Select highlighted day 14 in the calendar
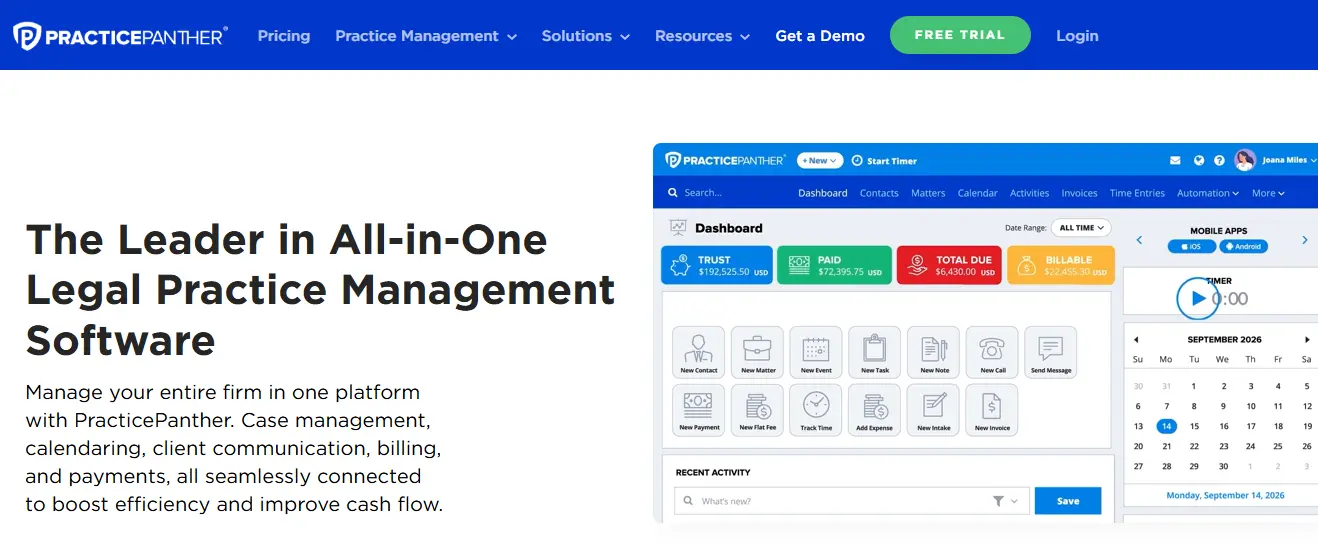The height and width of the screenshot is (551, 1318). click(1166, 426)
